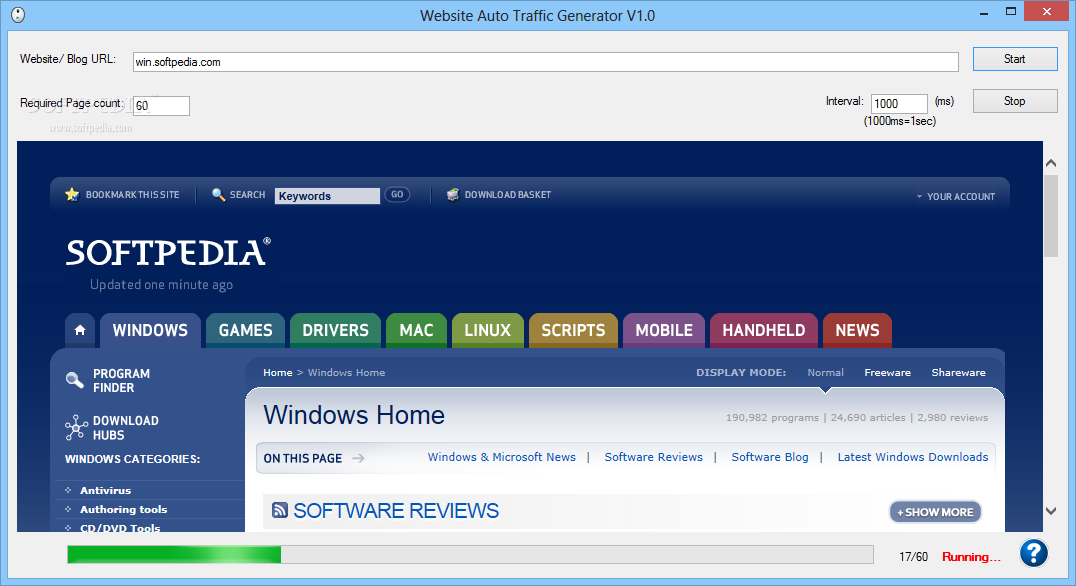
Task: Click the Stop button
Action: click(1015, 101)
